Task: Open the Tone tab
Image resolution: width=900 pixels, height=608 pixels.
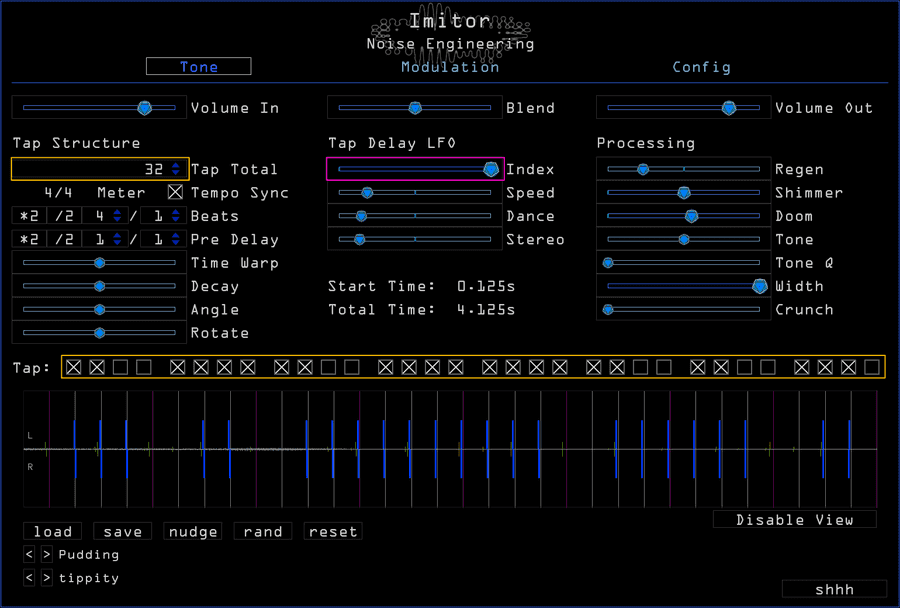Action: [x=199, y=67]
